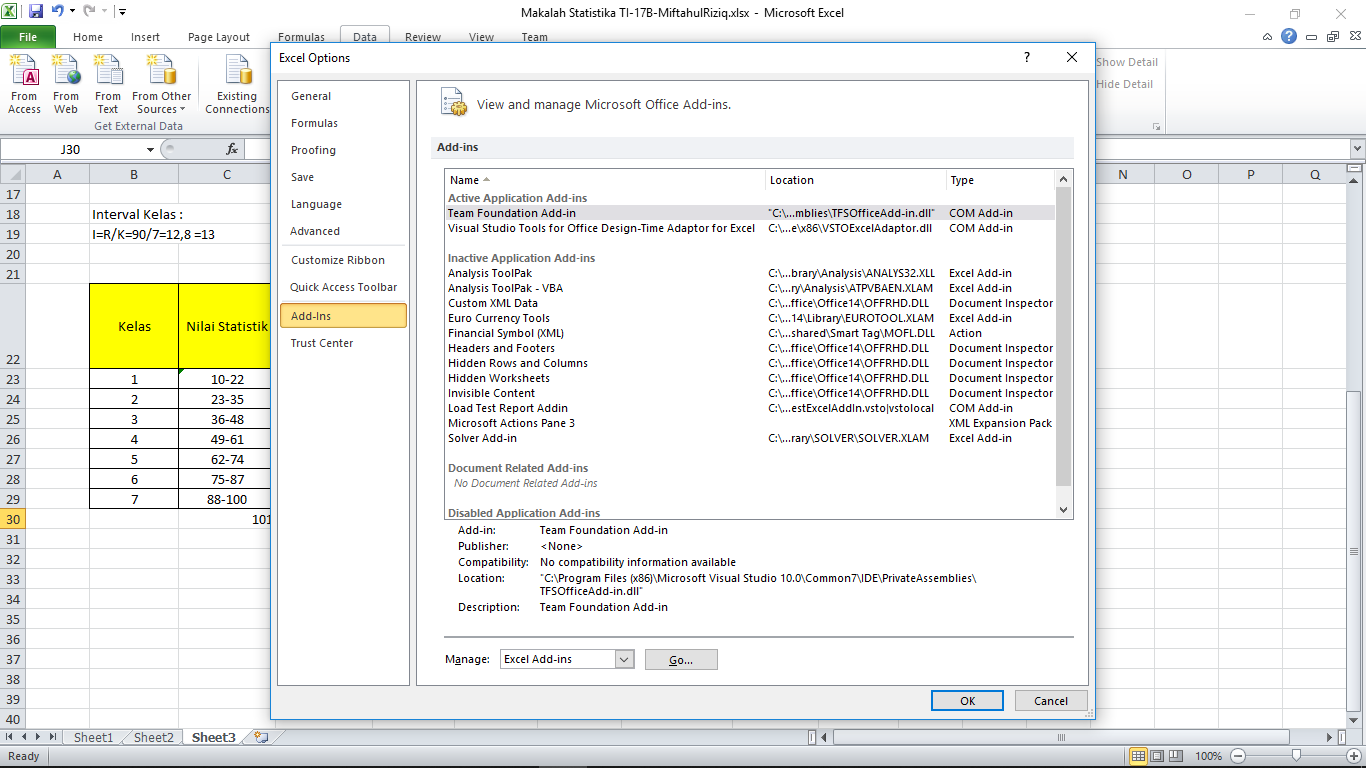Open the Name Box dropdown arrow

coord(151,149)
